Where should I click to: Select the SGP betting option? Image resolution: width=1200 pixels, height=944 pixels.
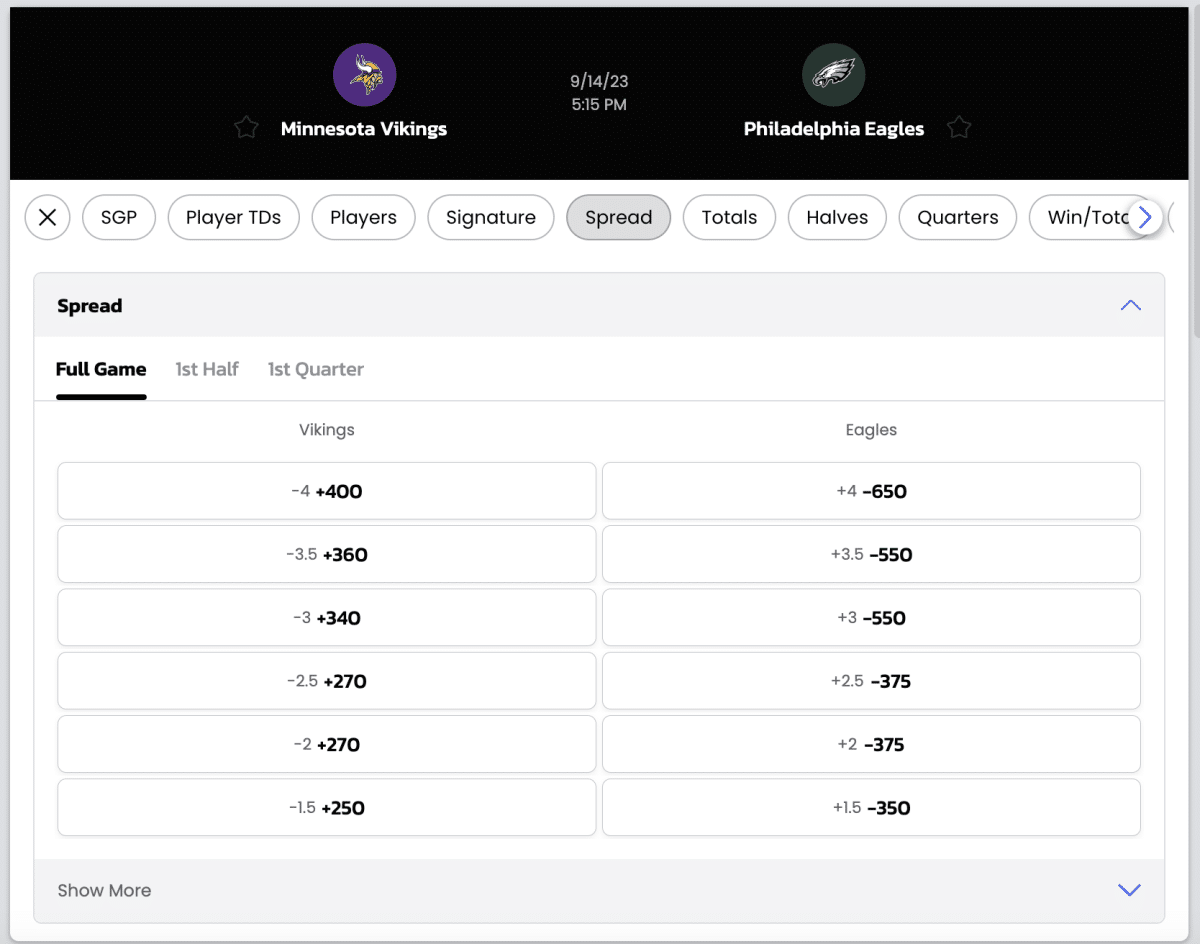(119, 217)
